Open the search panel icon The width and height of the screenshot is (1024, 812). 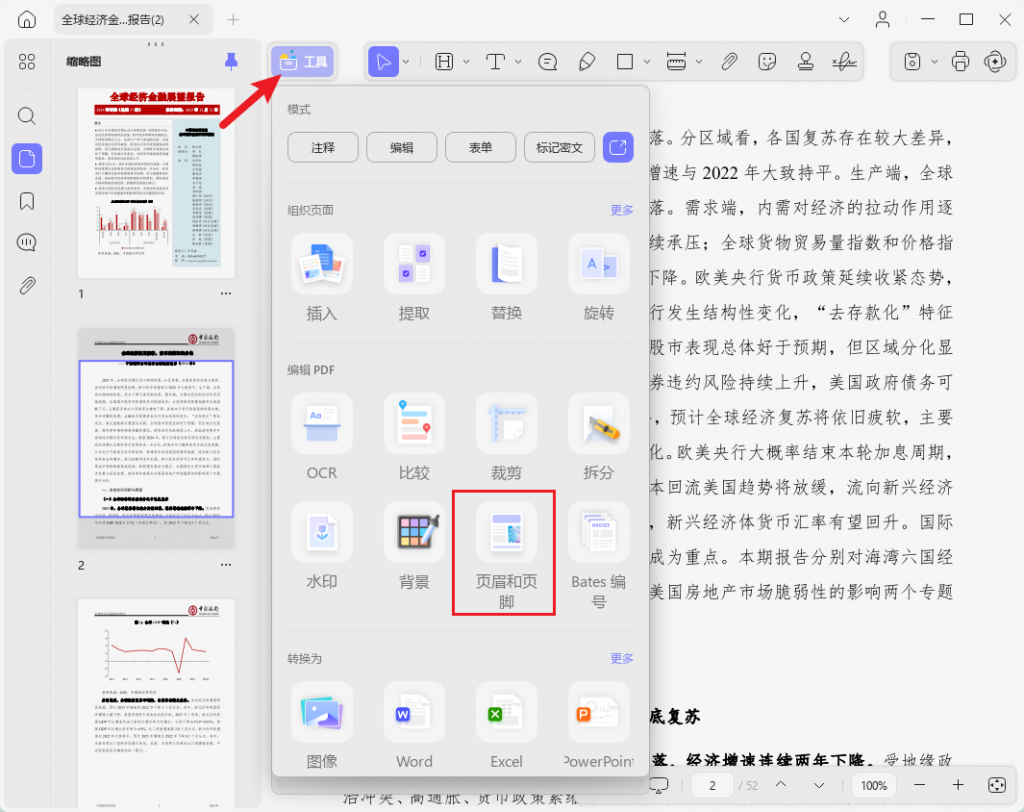[x=27, y=116]
